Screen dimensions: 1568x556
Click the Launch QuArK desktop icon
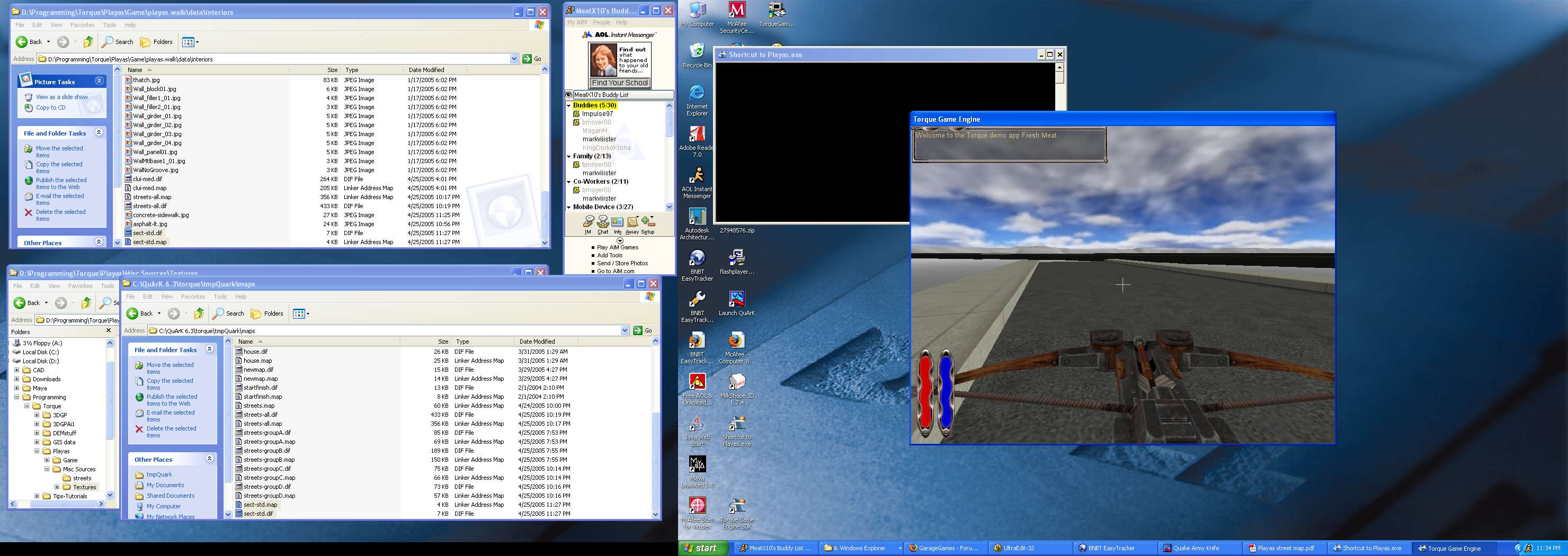pyautogui.click(x=736, y=301)
